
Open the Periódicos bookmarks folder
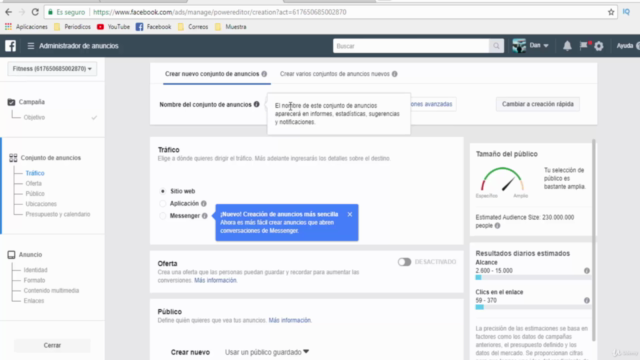(72, 27)
